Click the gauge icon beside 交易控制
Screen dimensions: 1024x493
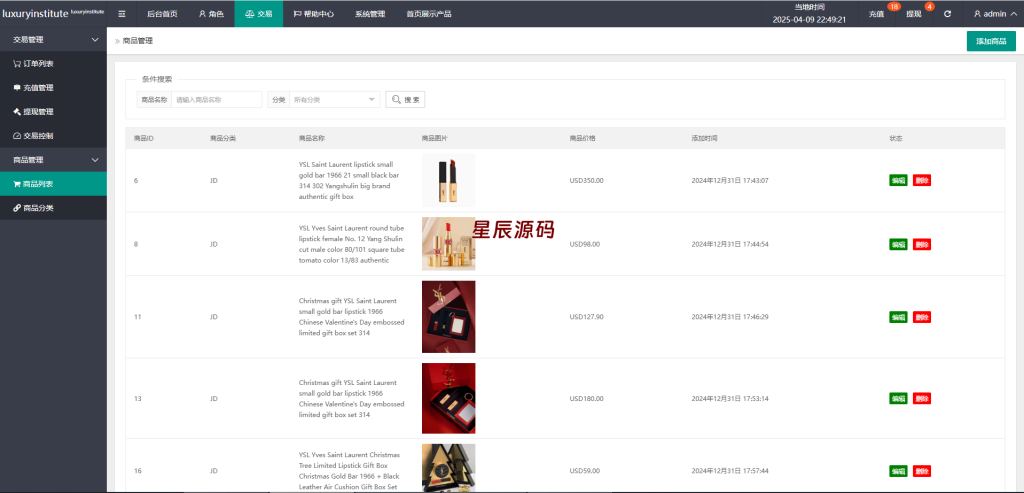[17, 136]
